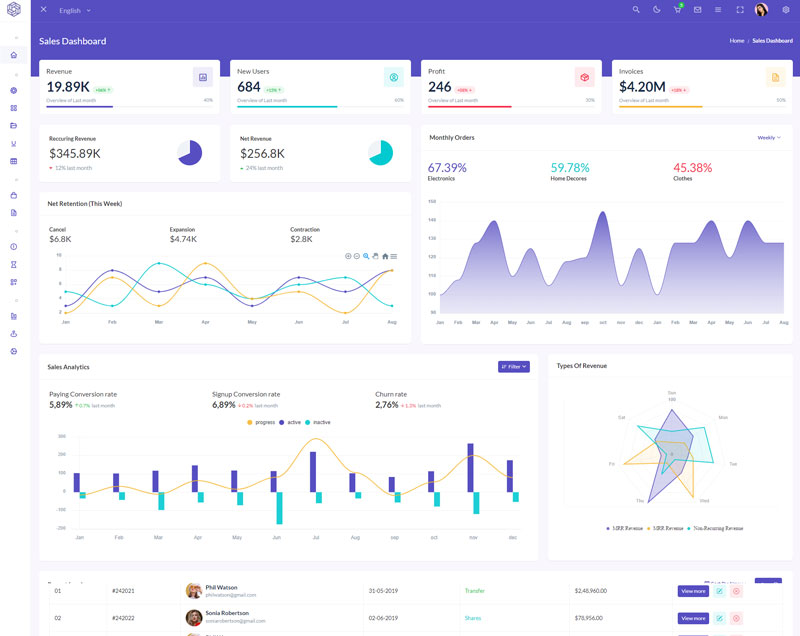Image resolution: width=800 pixels, height=636 pixels.
Task: Toggle the 'progress' series in chart legend
Action: pyautogui.click(x=260, y=422)
